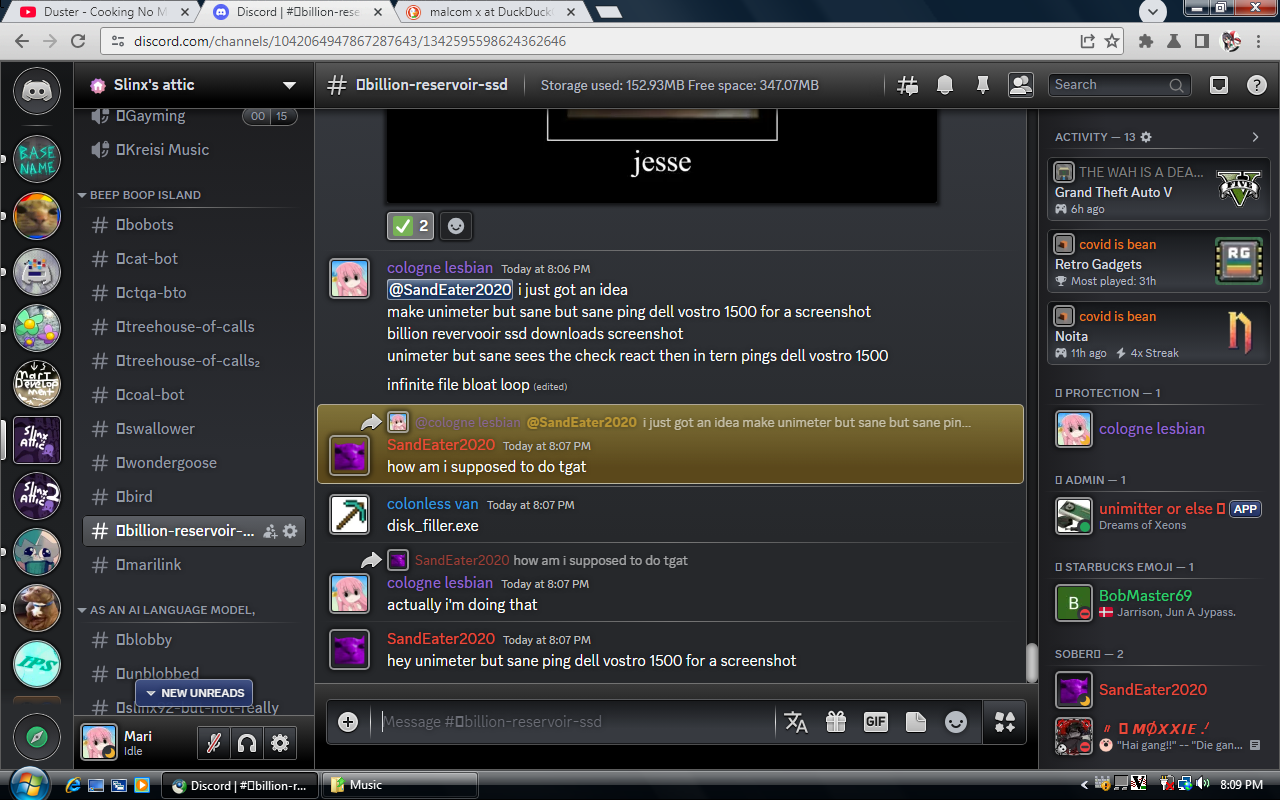Open the Threads icon in channel header
The height and width of the screenshot is (800, 1280).
(908, 85)
